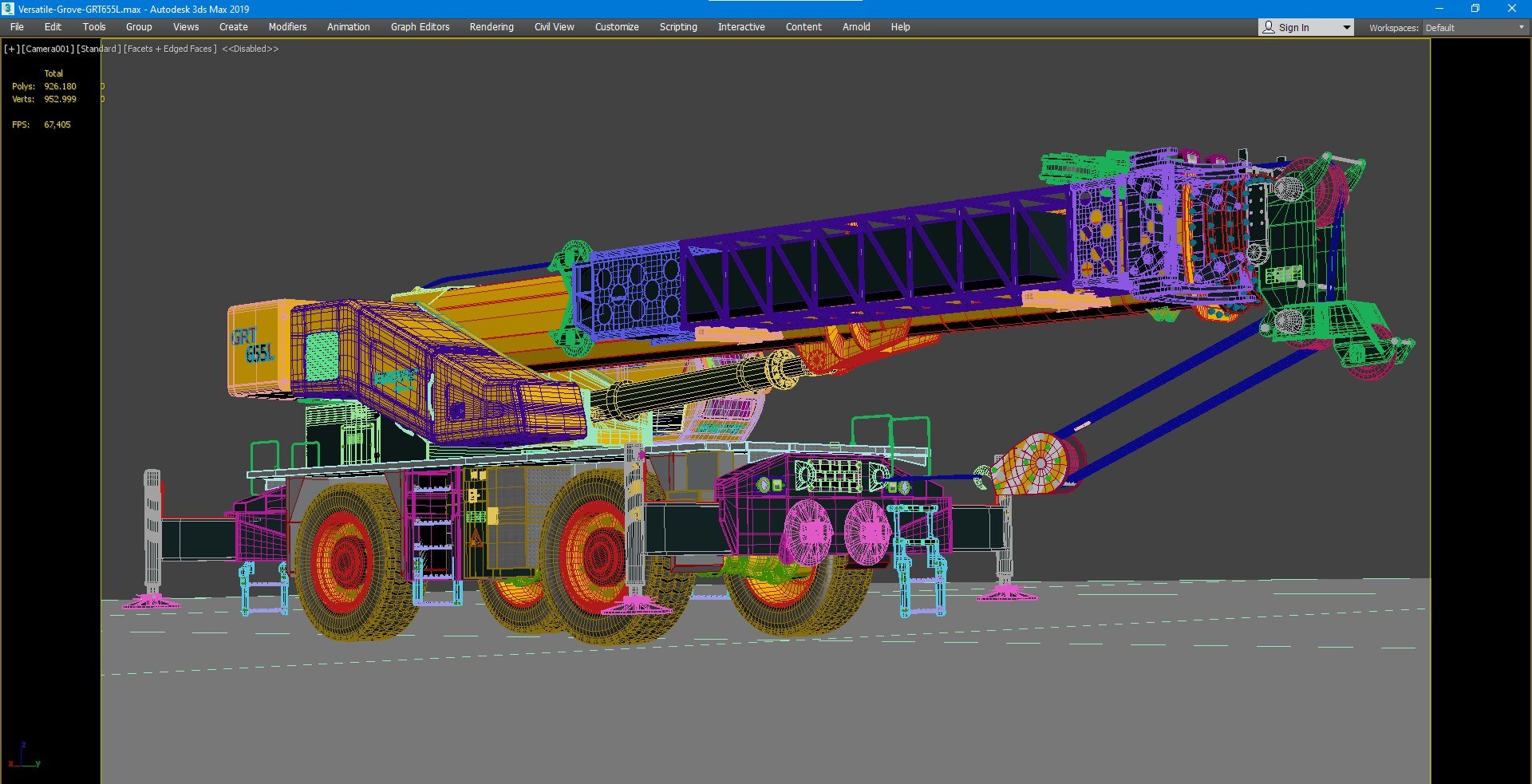Open the Rendering menu
This screenshot has width=1532, height=784.
tap(492, 27)
